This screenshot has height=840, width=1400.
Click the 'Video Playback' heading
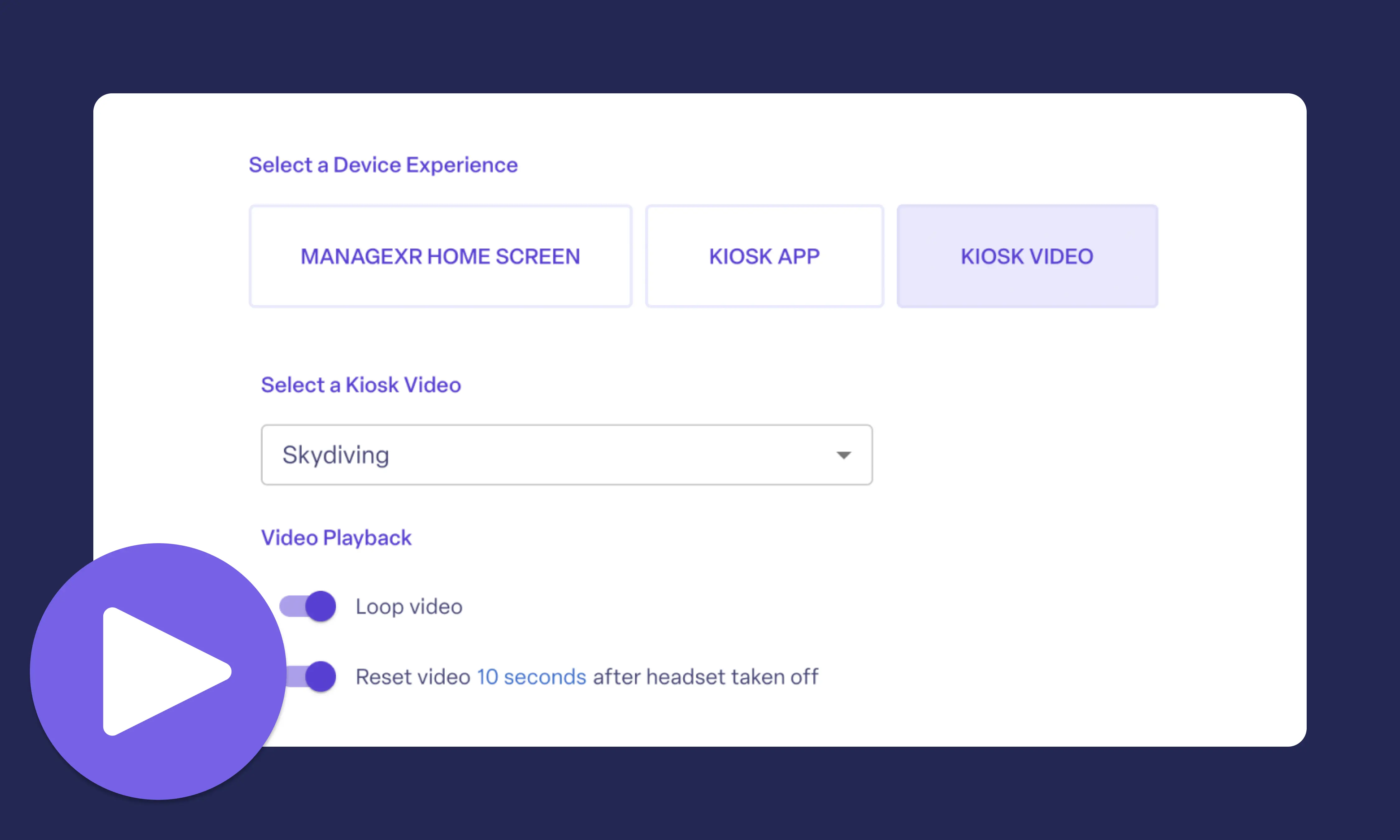pyautogui.click(x=336, y=538)
